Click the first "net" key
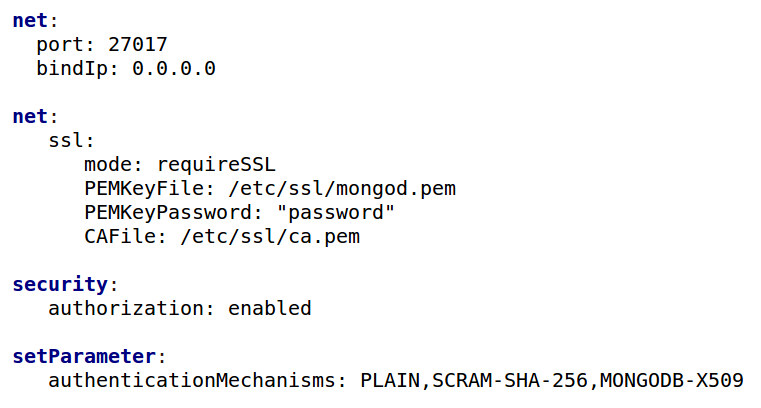The image size is (761, 408). (30, 20)
